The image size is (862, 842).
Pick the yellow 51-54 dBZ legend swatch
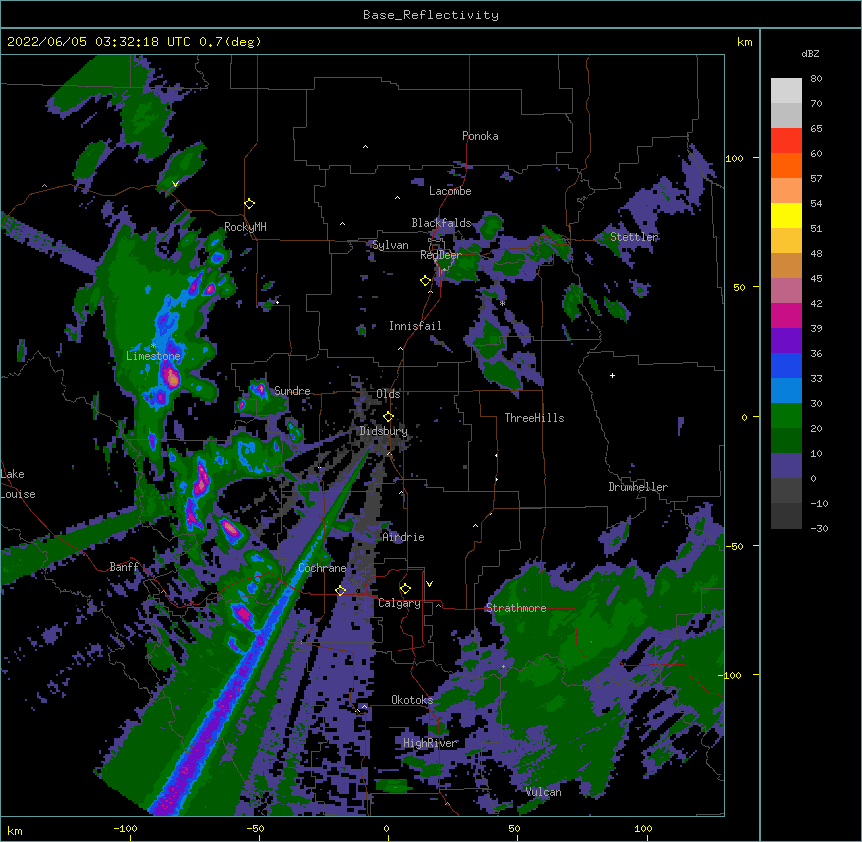[786, 216]
